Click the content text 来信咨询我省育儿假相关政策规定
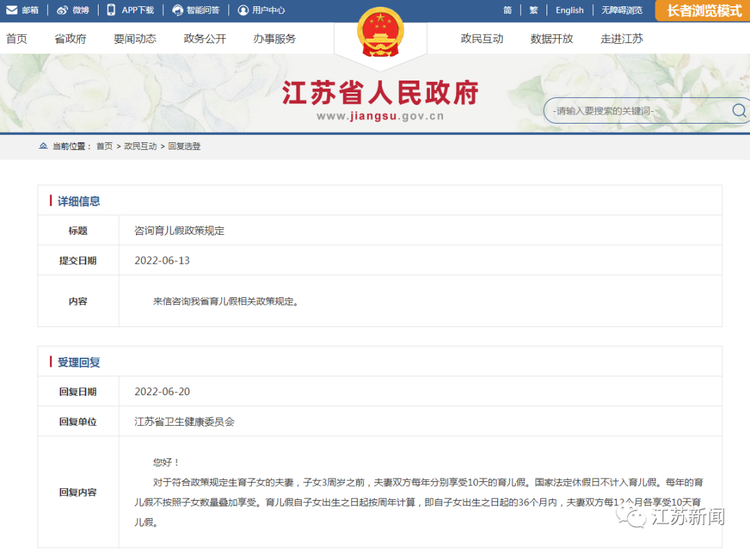The image size is (750, 550). (225, 301)
